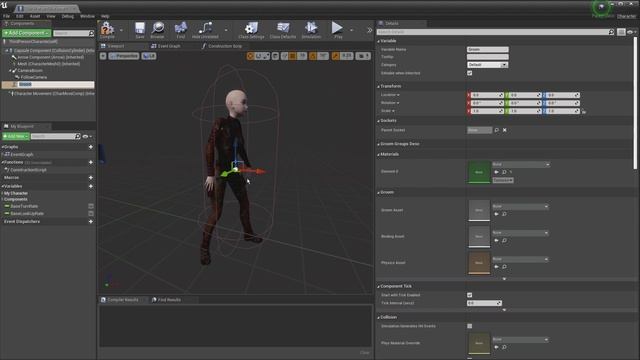Click use-selected arrow for Binding Asset
This screenshot has width=640, height=360.
pos(496,240)
